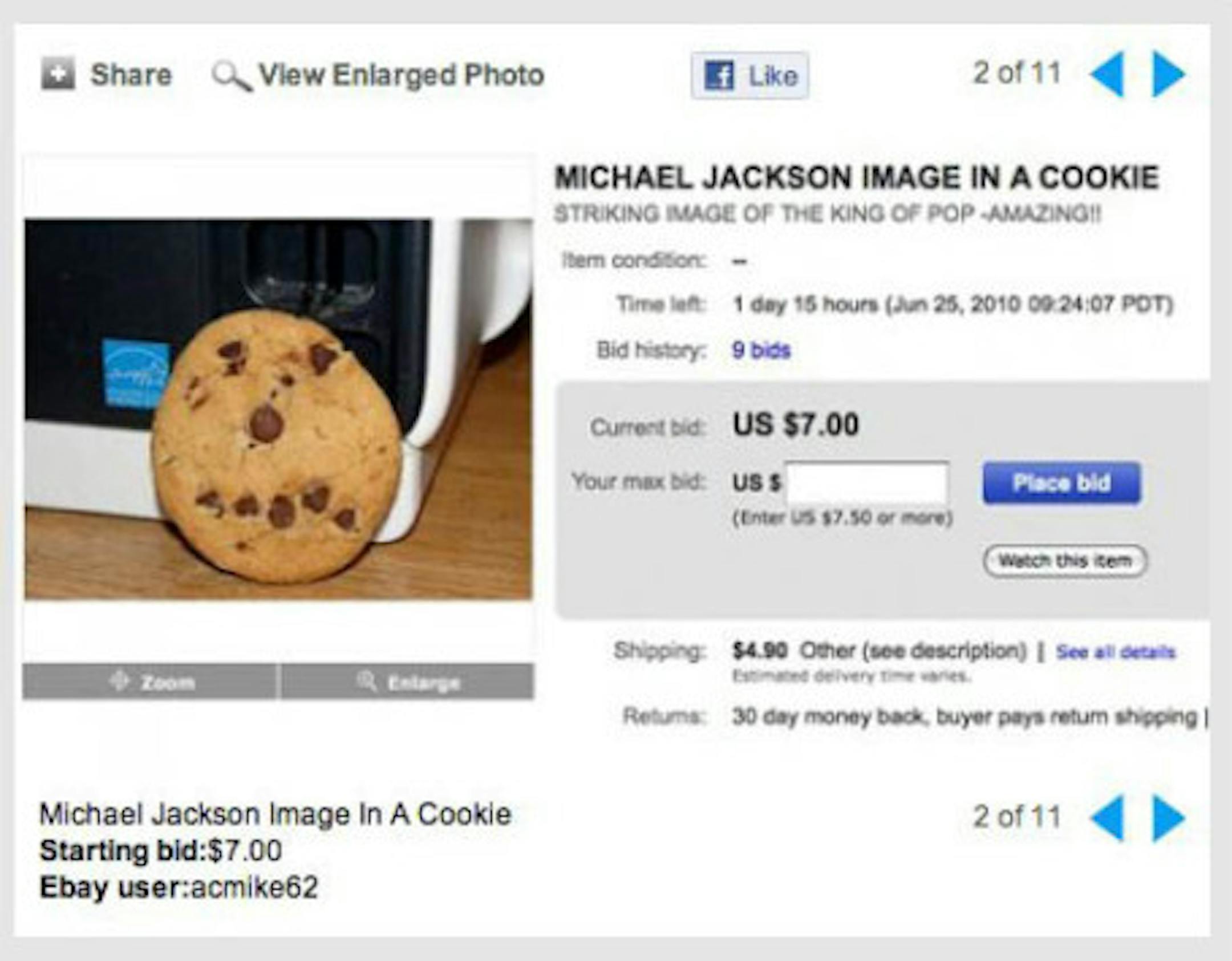Screen dimensions: 1232x961
Task: Click the Facebook logo in Like button
Action: click(719, 76)
